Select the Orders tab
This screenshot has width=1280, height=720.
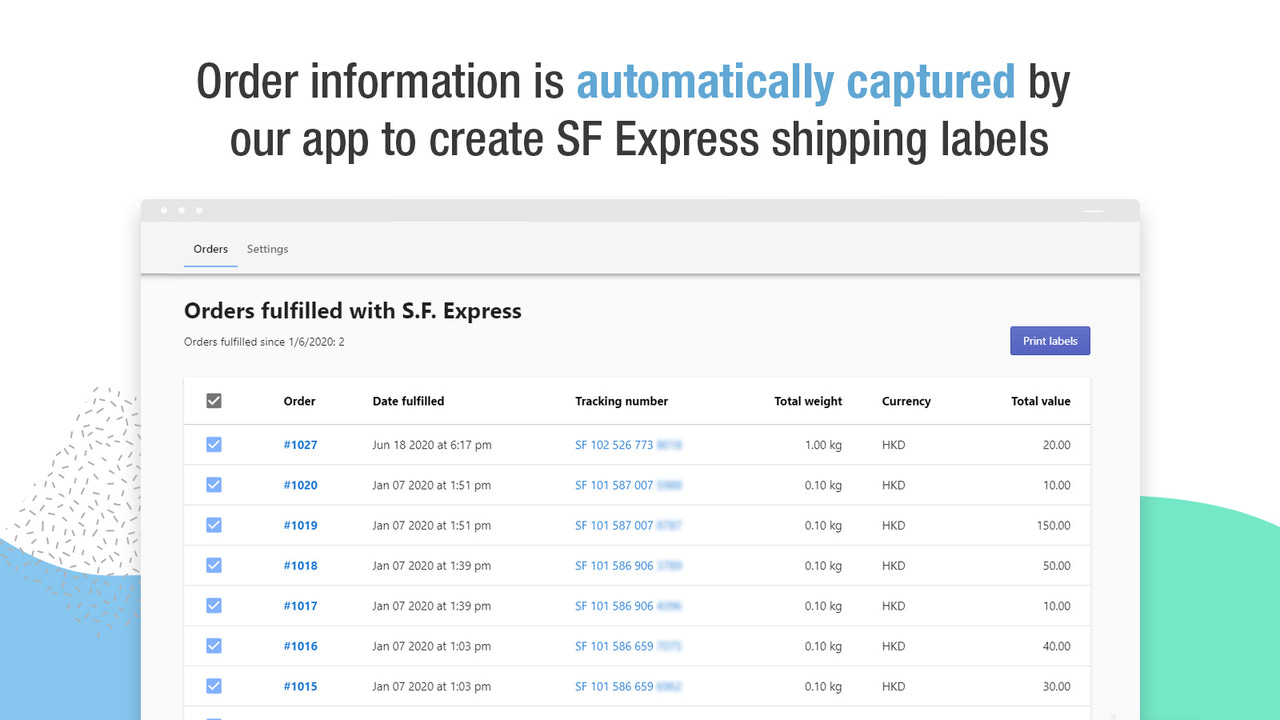pyautogui.click(x=210, y=249)
